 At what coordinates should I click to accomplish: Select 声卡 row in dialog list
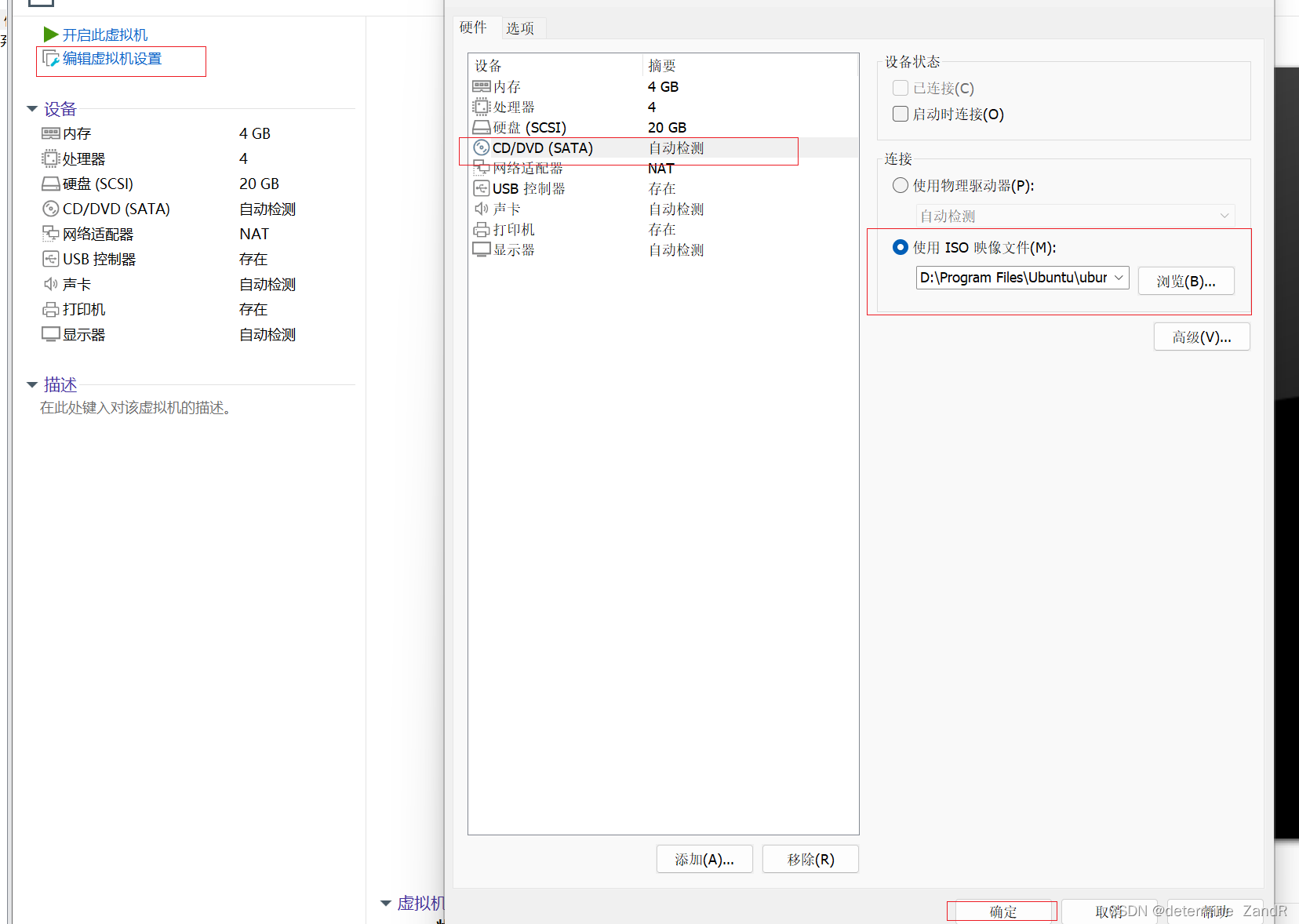(x=664, y=209)
